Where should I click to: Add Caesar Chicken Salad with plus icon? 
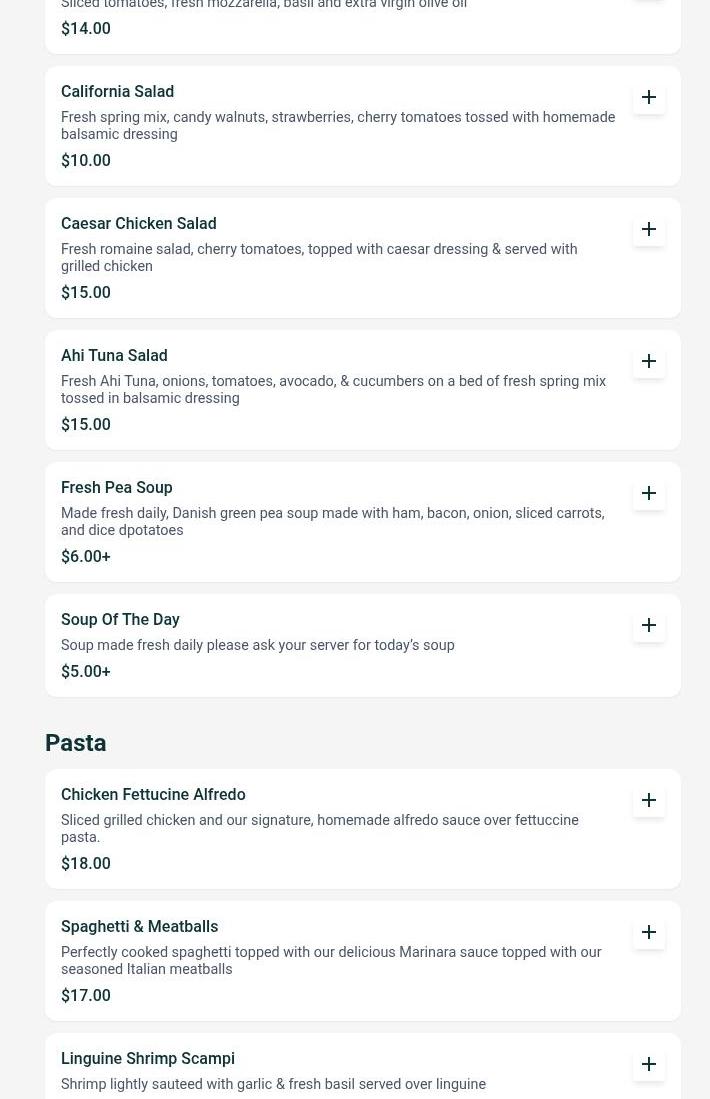(649, 229)
